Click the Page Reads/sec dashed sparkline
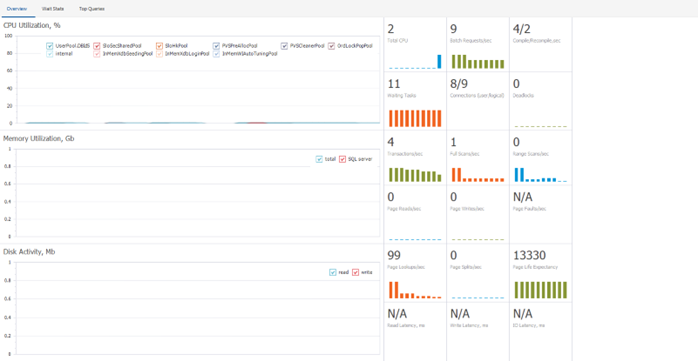The image size is (698, 361). [415, 239]
